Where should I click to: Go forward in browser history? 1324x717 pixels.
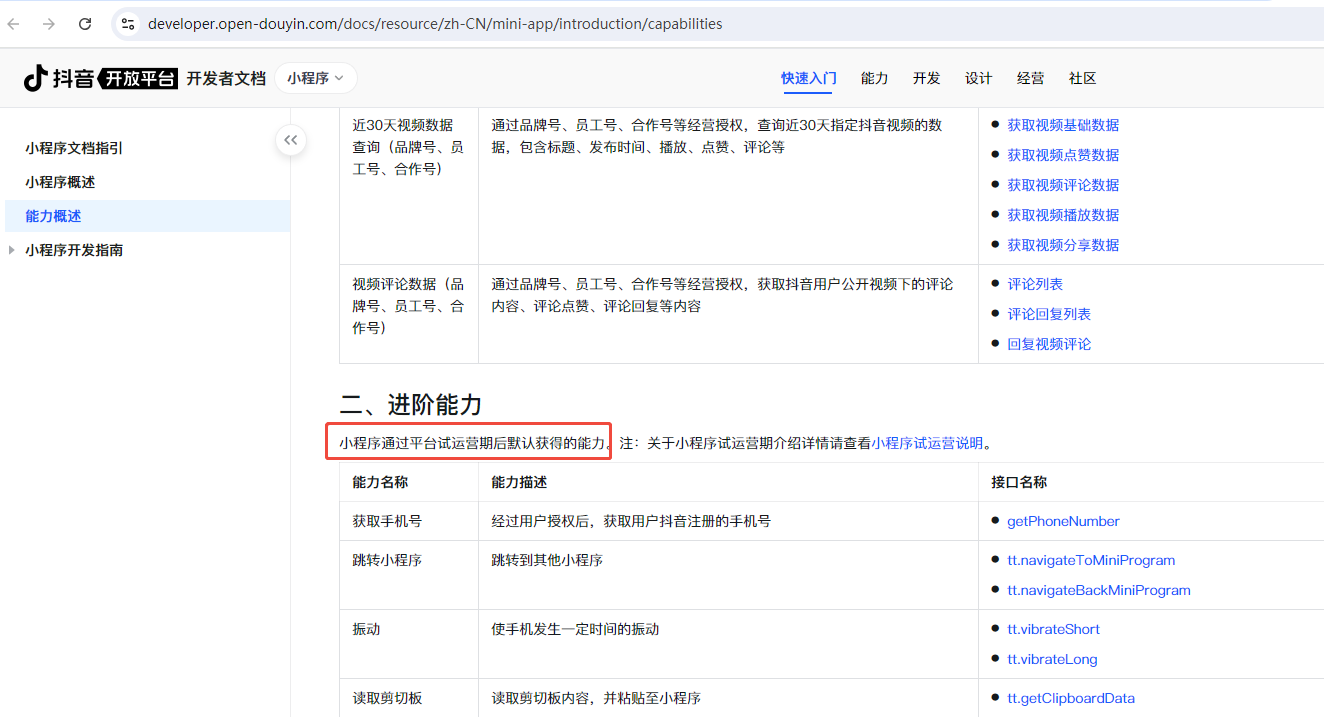coord(49,24)
